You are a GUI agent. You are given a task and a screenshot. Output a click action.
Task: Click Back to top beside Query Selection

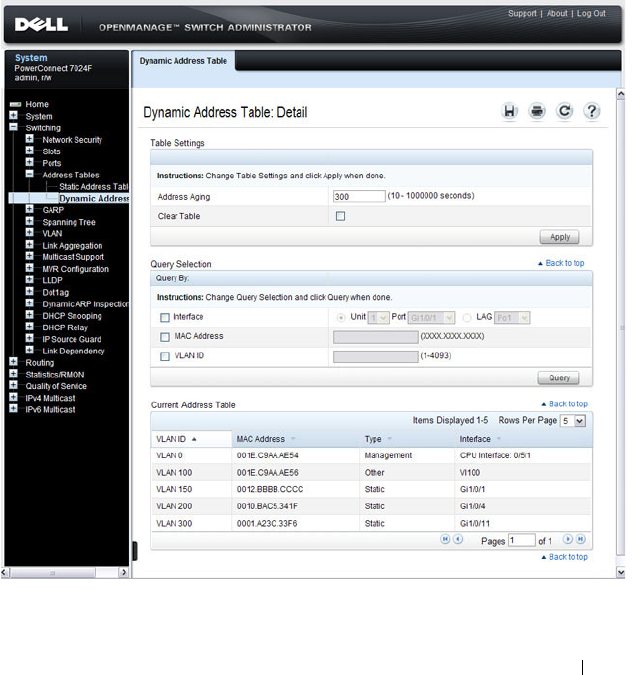(x=561, y=263)
